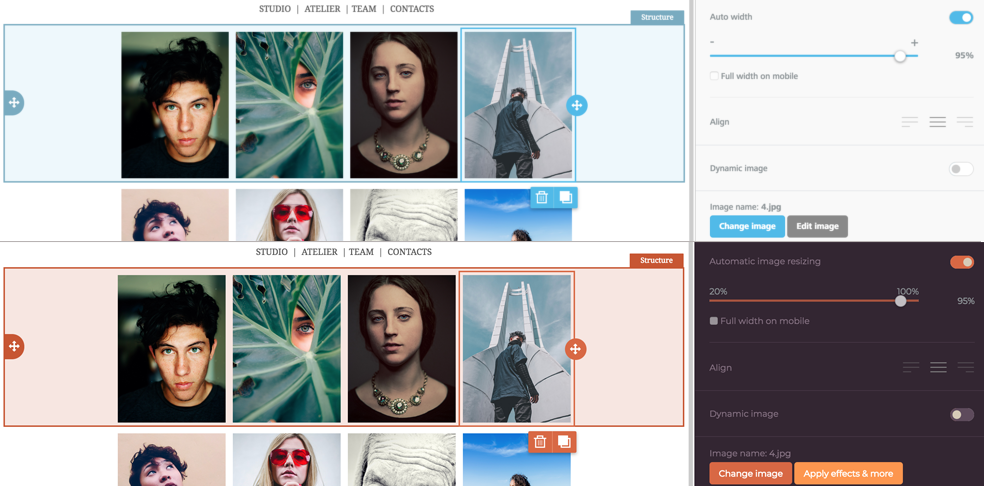984x486 pixels.
Task: Click the orange image resizing slider handle
Action: pos(901,301)
